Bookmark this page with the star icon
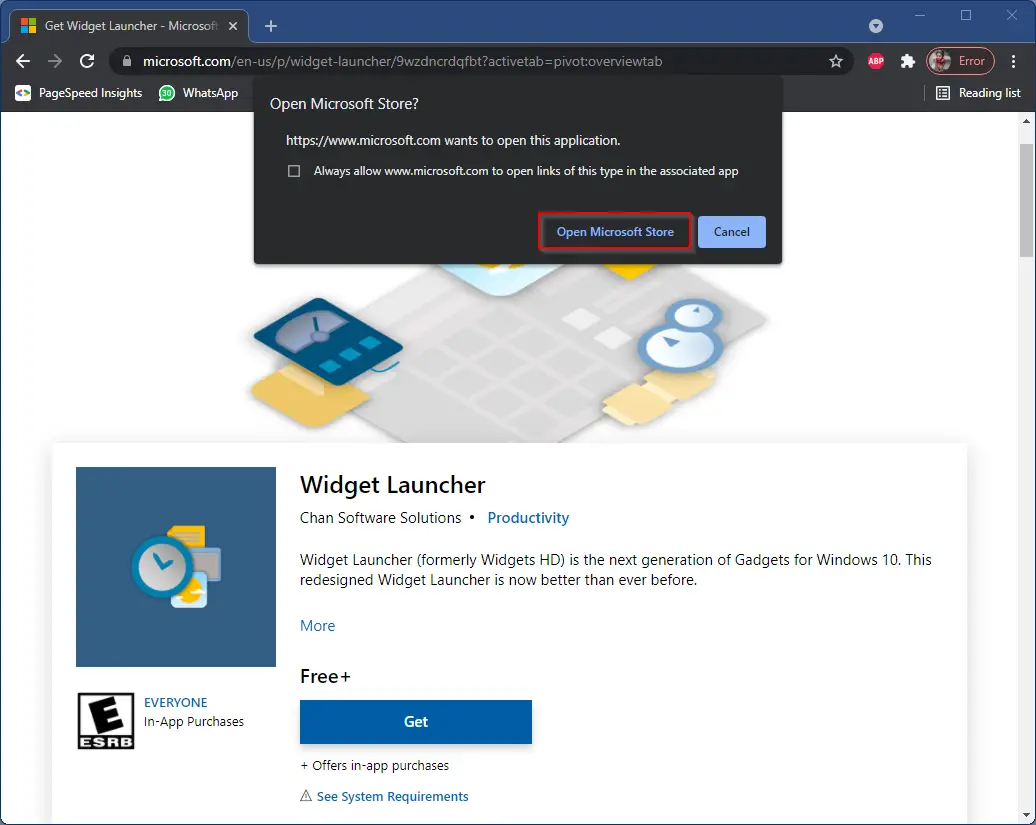The image size is (1036, 825). [x=836, y=61]
